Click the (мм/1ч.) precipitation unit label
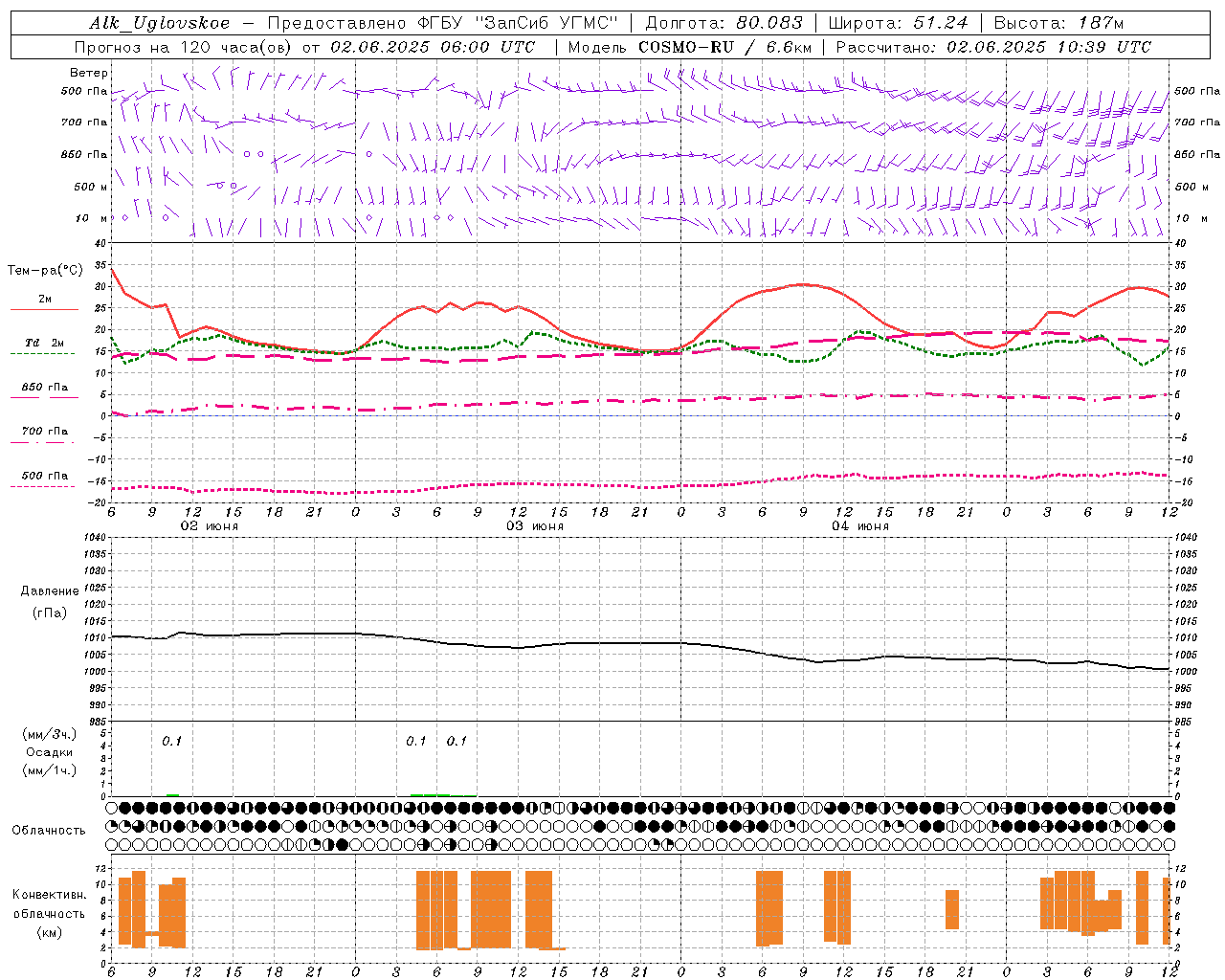Image resolution: width=1225 pixels, height=980 pixels. click(x=50, y=770)
